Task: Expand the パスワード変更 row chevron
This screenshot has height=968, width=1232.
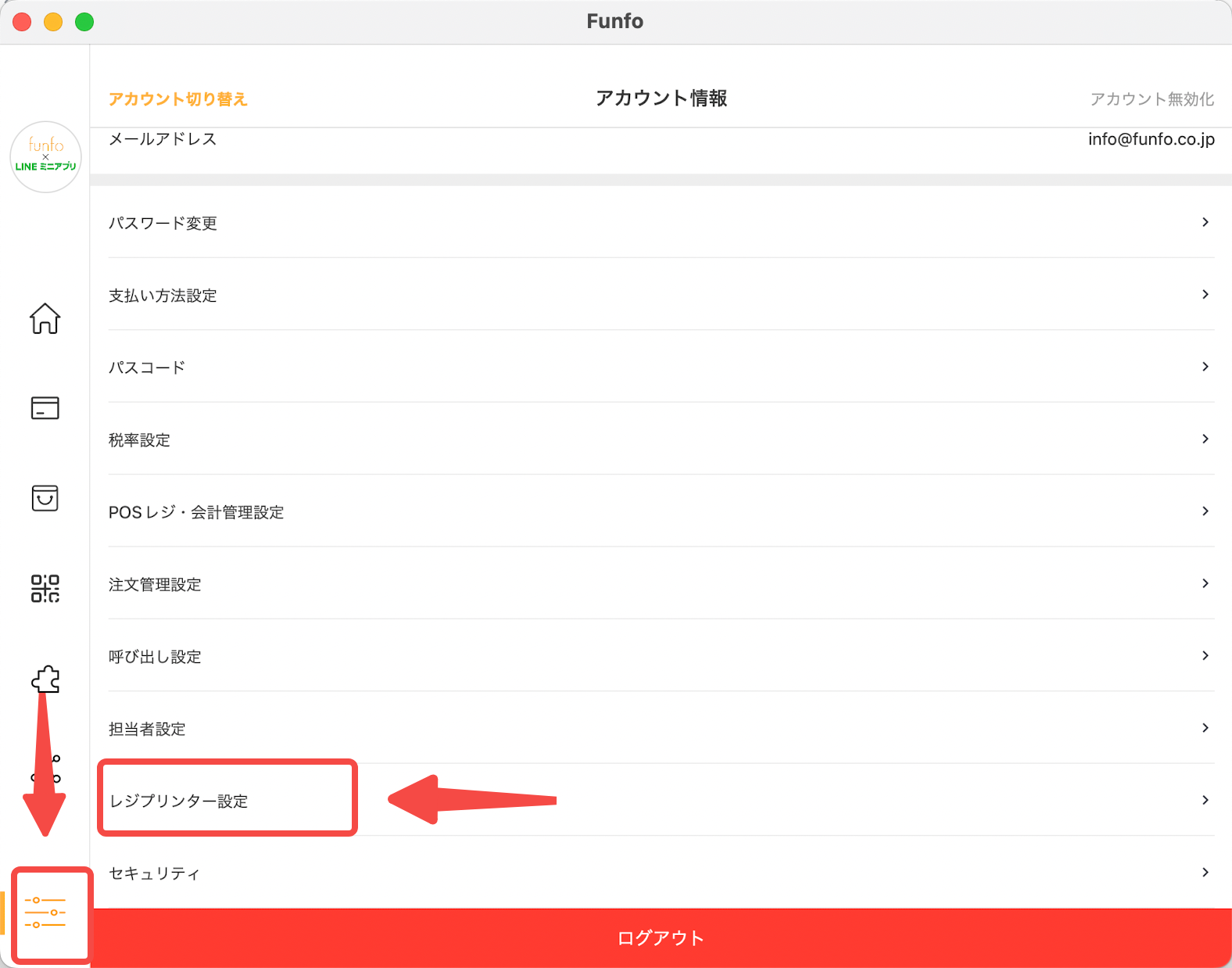Action: coord(1205,223)
